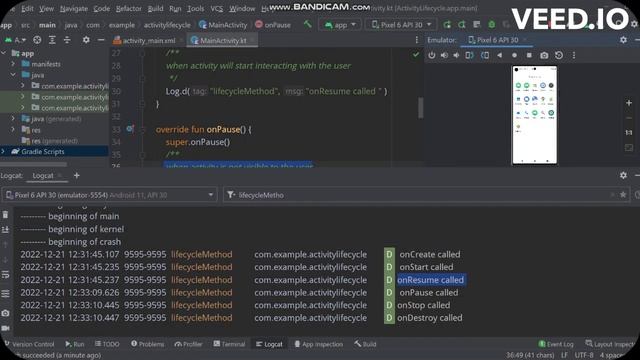Click the emulator volume down icon
This screenshot has height=360, width=640.
point(456,55)
